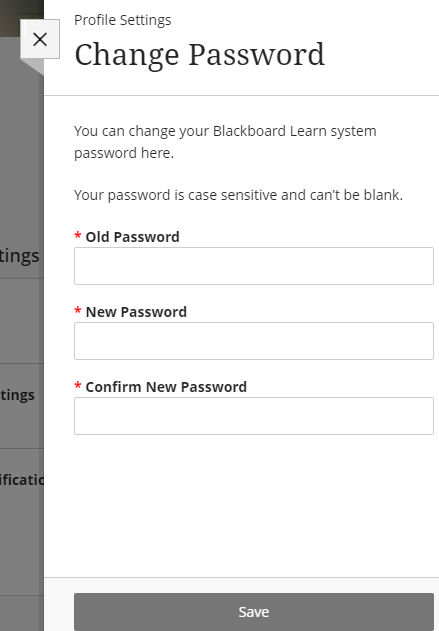Screen dimensions: 439x631
Task: Click the folded corner under the close button
Action: point(34,65)
